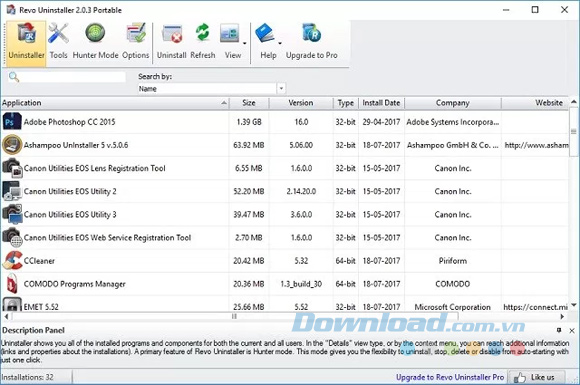Click CCleaner program name
Viewport: 580px width, 385px height.
point(39,261)
